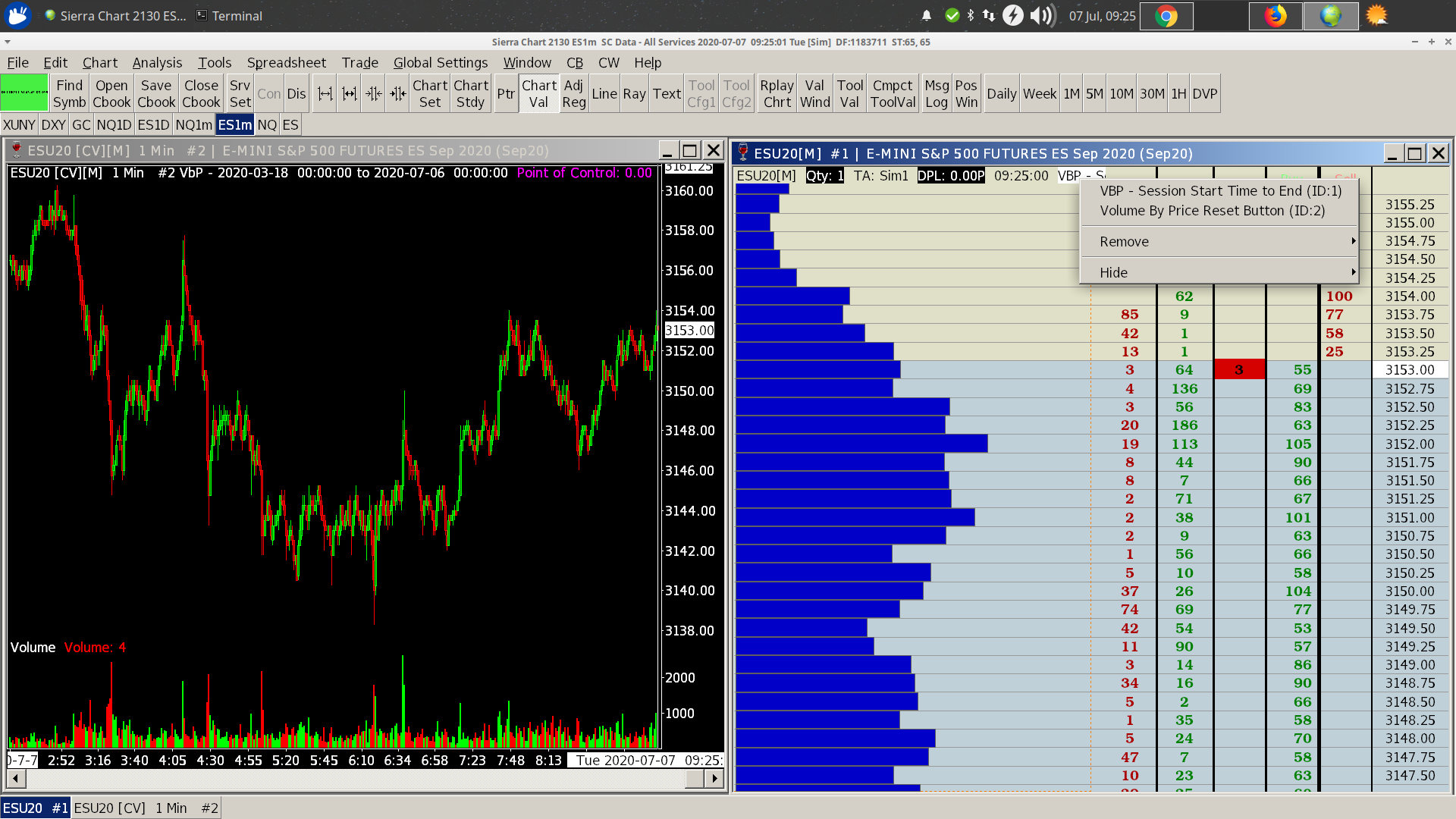1456x819 pixels.
Task: Click the green connection status indicator
Action: (x=24, y=93)
